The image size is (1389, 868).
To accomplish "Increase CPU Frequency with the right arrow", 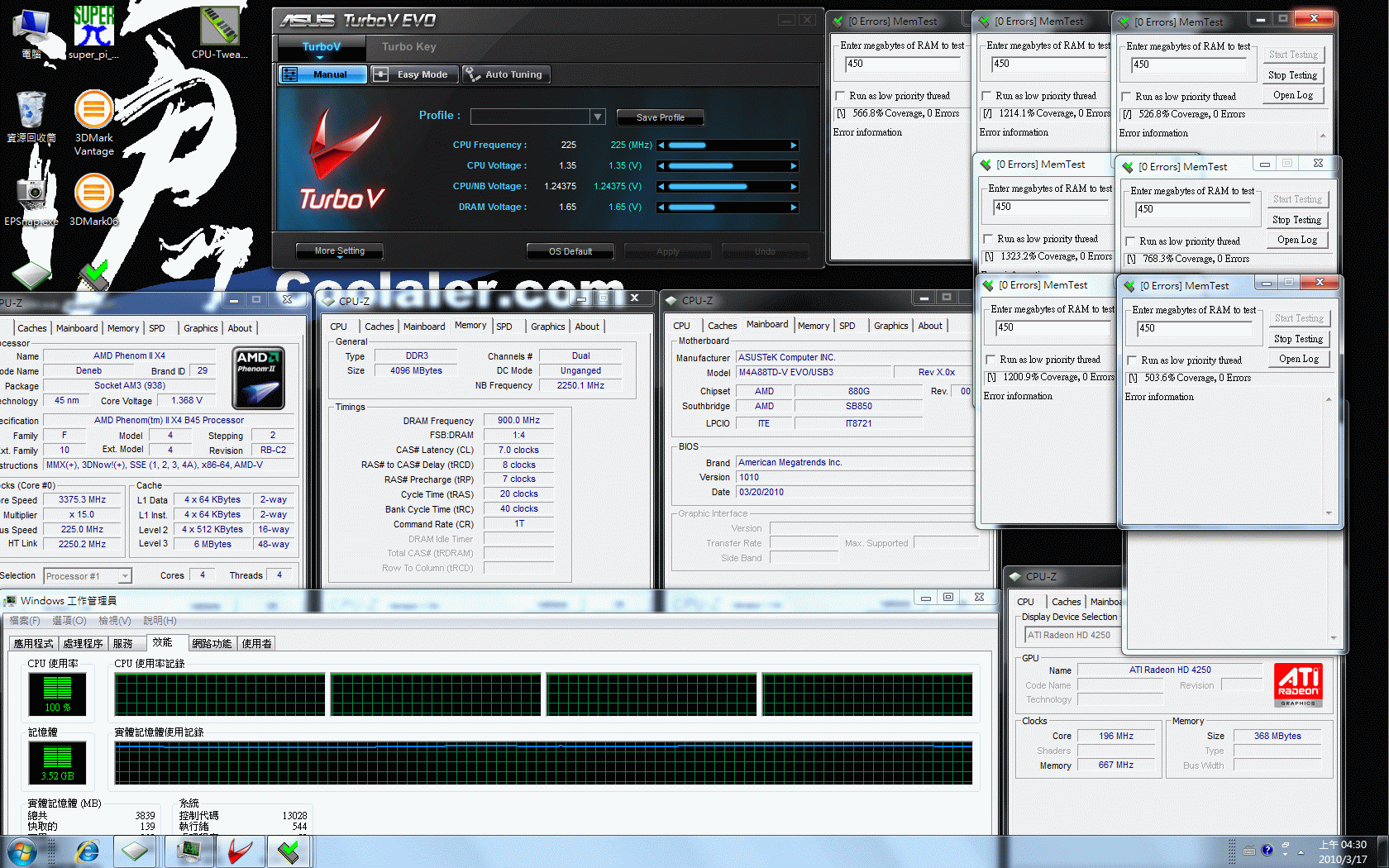I will [794, 145].
